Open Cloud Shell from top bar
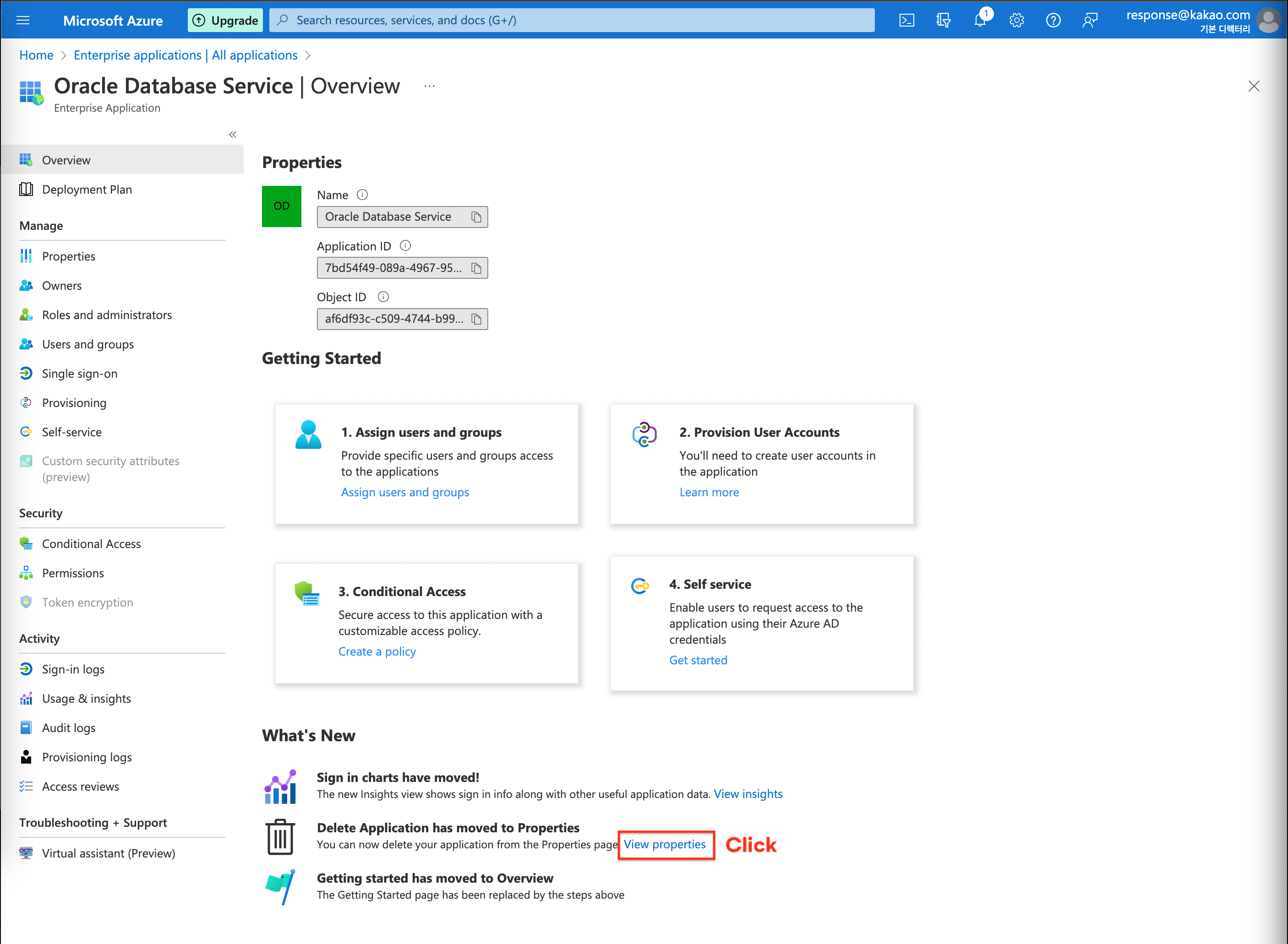1288x944 pixels. pos(907,21)
